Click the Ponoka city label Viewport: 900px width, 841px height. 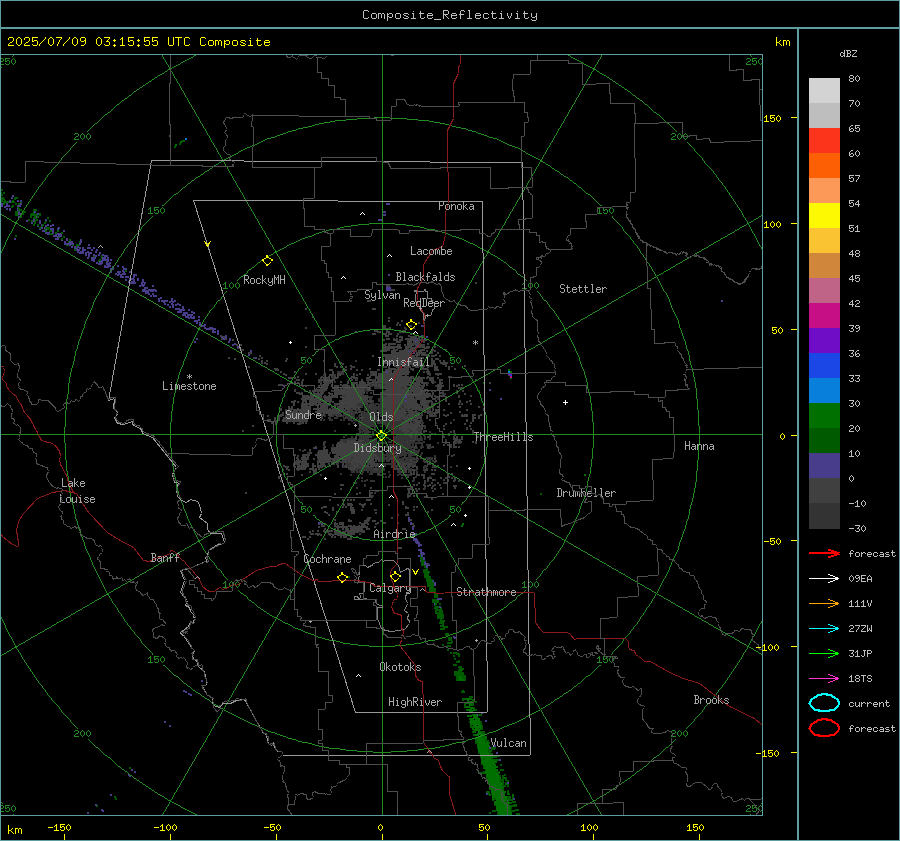point(456,206)
